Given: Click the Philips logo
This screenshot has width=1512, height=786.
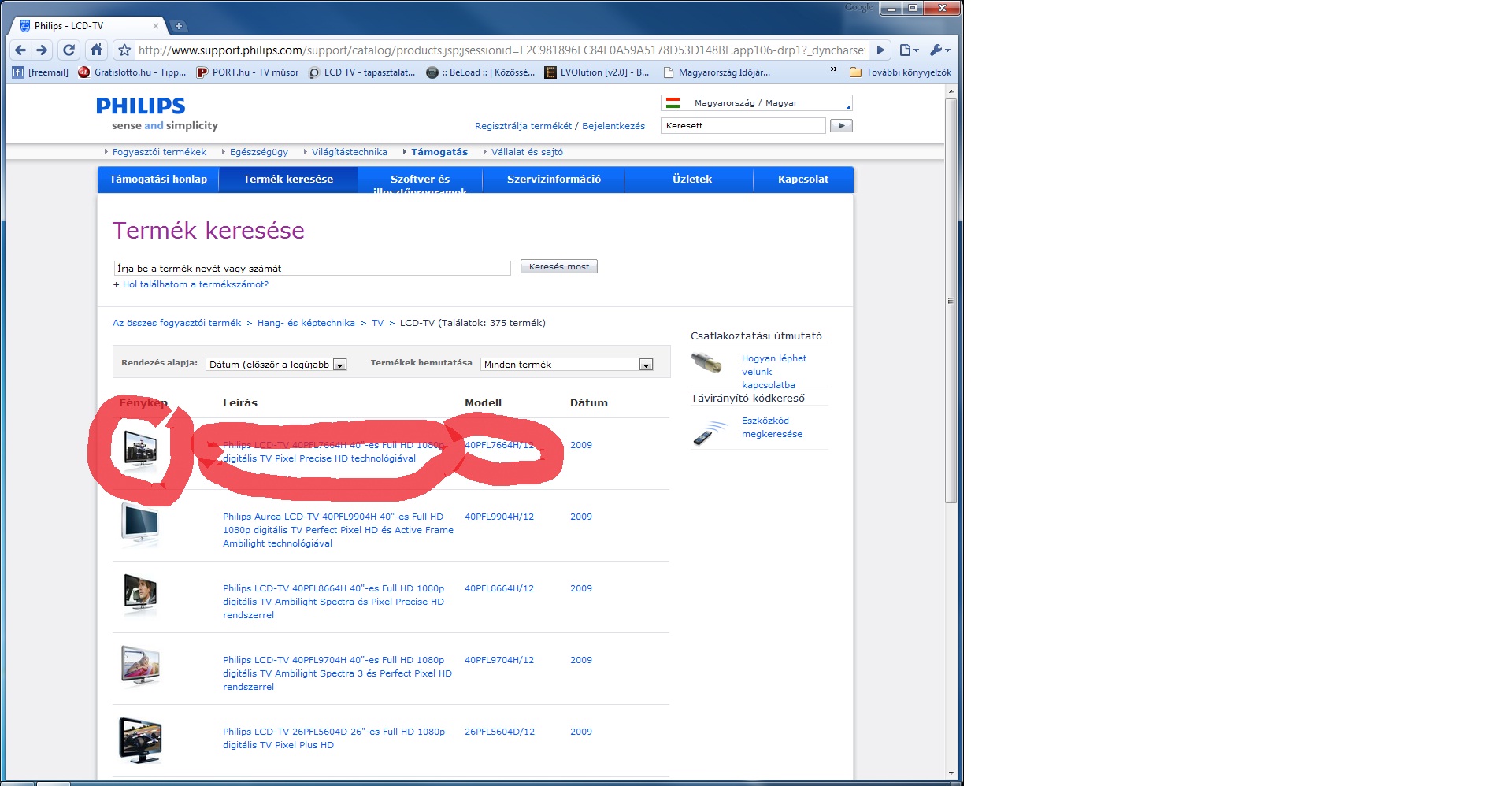Looking at the screenshot, I should pos(141,106).
